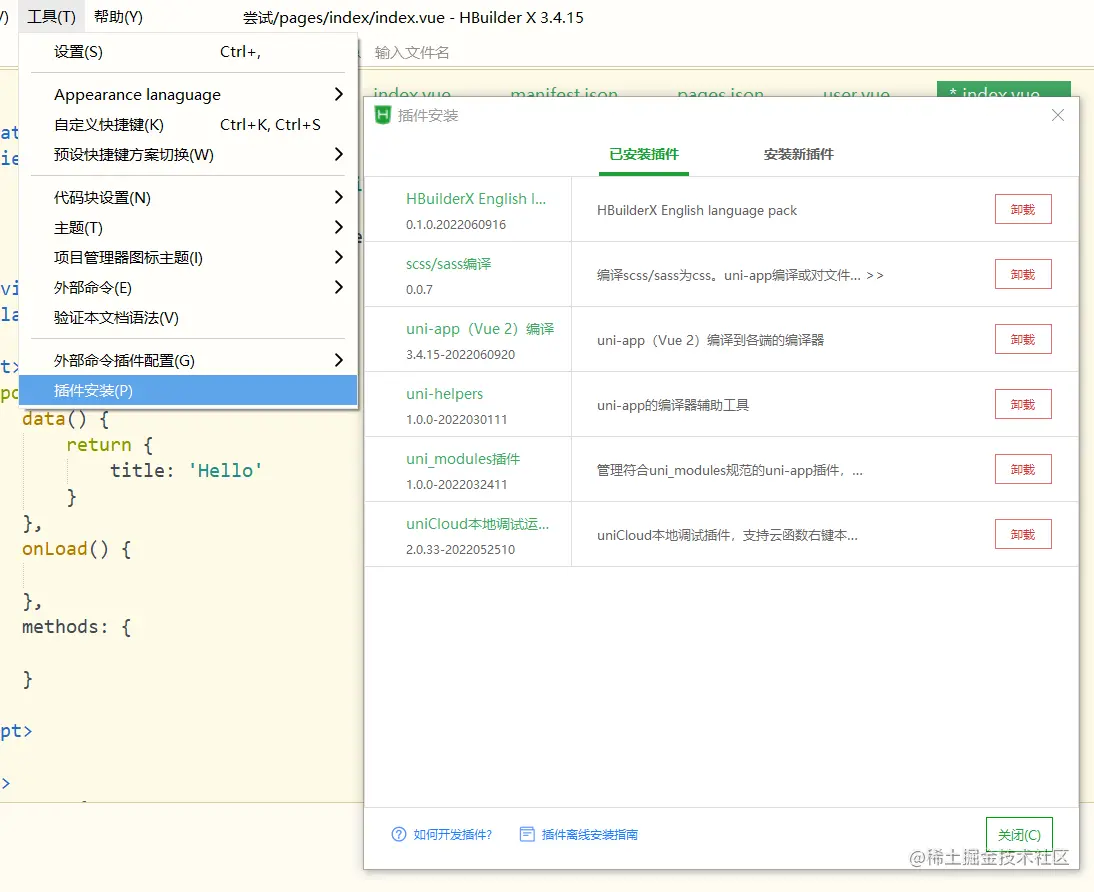Open scss/sass编译 plugin name link

click(x=449, y=264)
